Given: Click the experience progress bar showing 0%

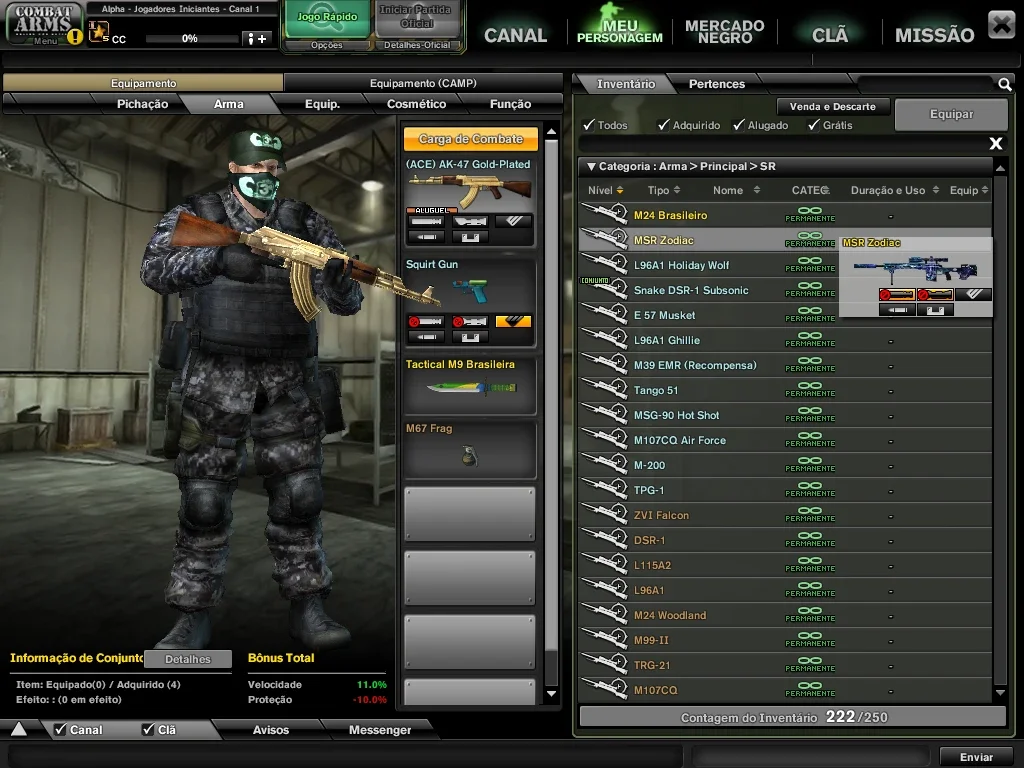Looking at the screenshot, I should [x=190, y=39].
